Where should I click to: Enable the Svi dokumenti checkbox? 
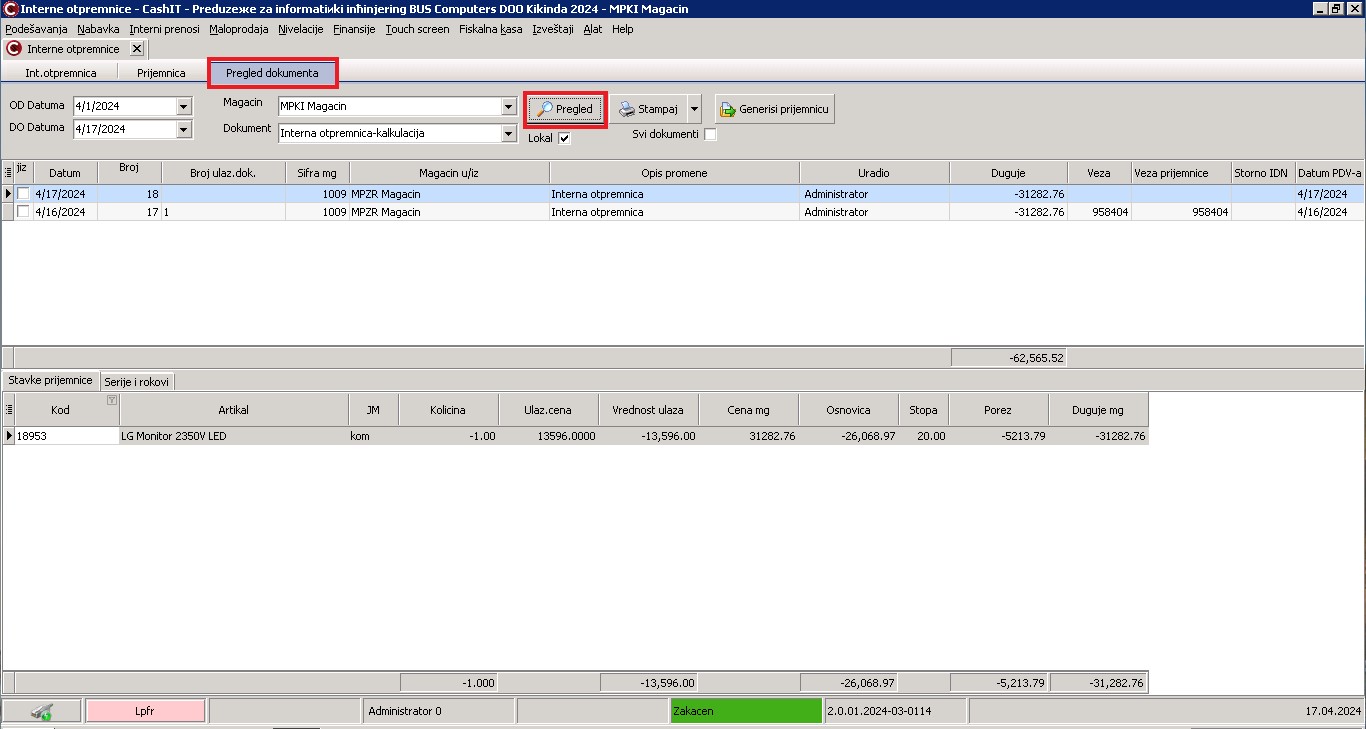tap(710, 134)
